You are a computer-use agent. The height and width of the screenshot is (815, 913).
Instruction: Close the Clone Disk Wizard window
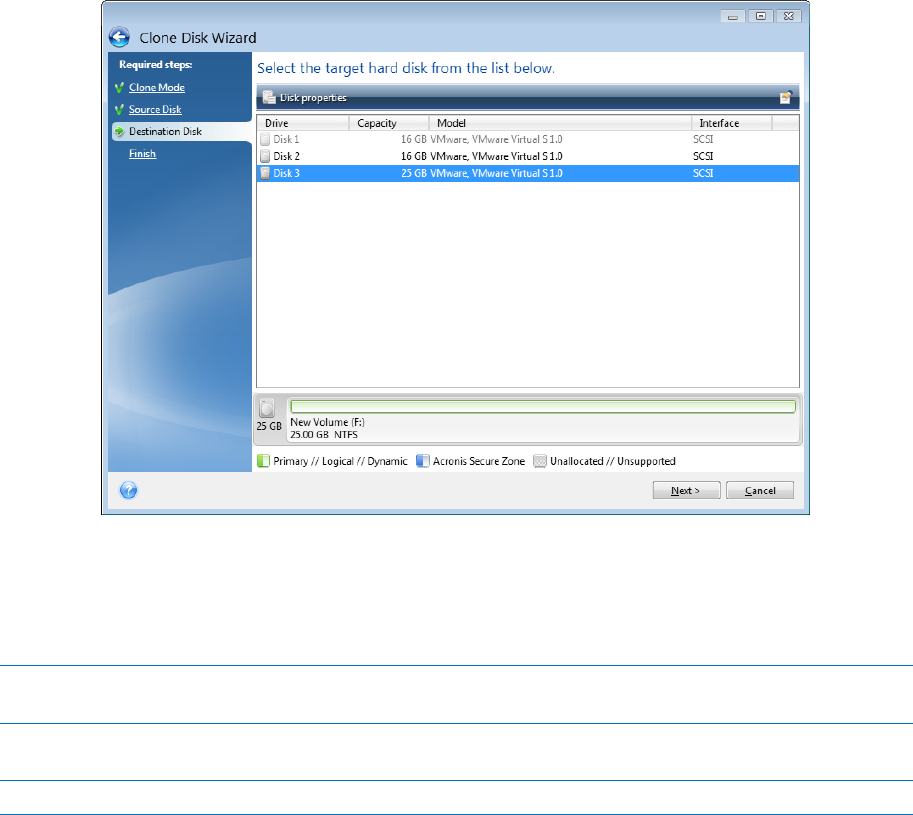(789, 16)
